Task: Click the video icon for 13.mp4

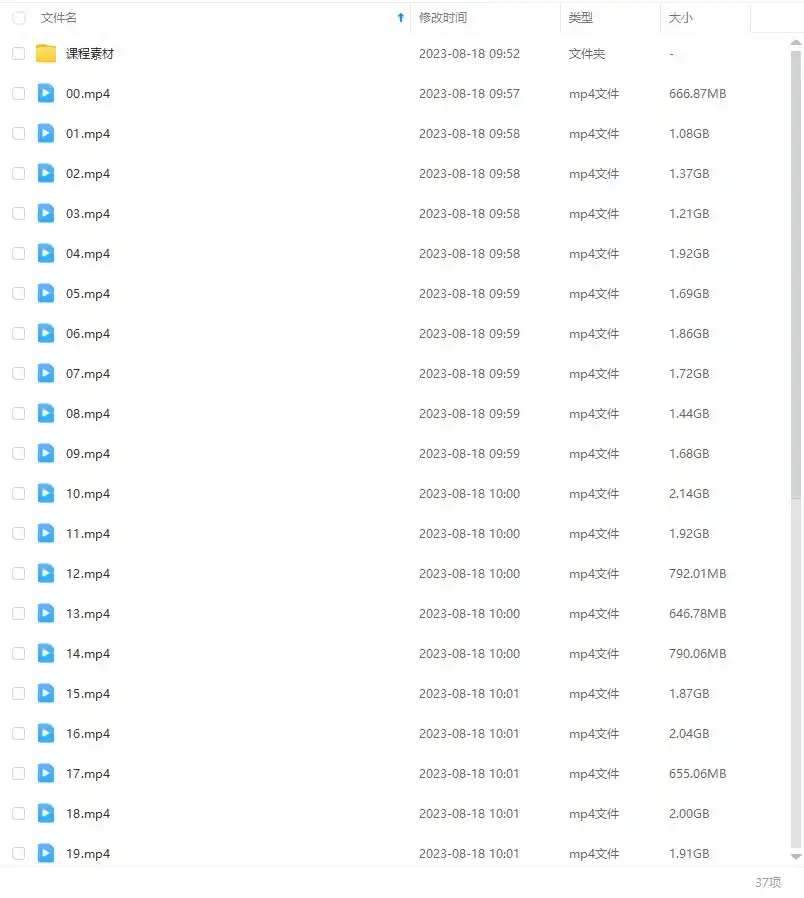Action: point(46,614)
